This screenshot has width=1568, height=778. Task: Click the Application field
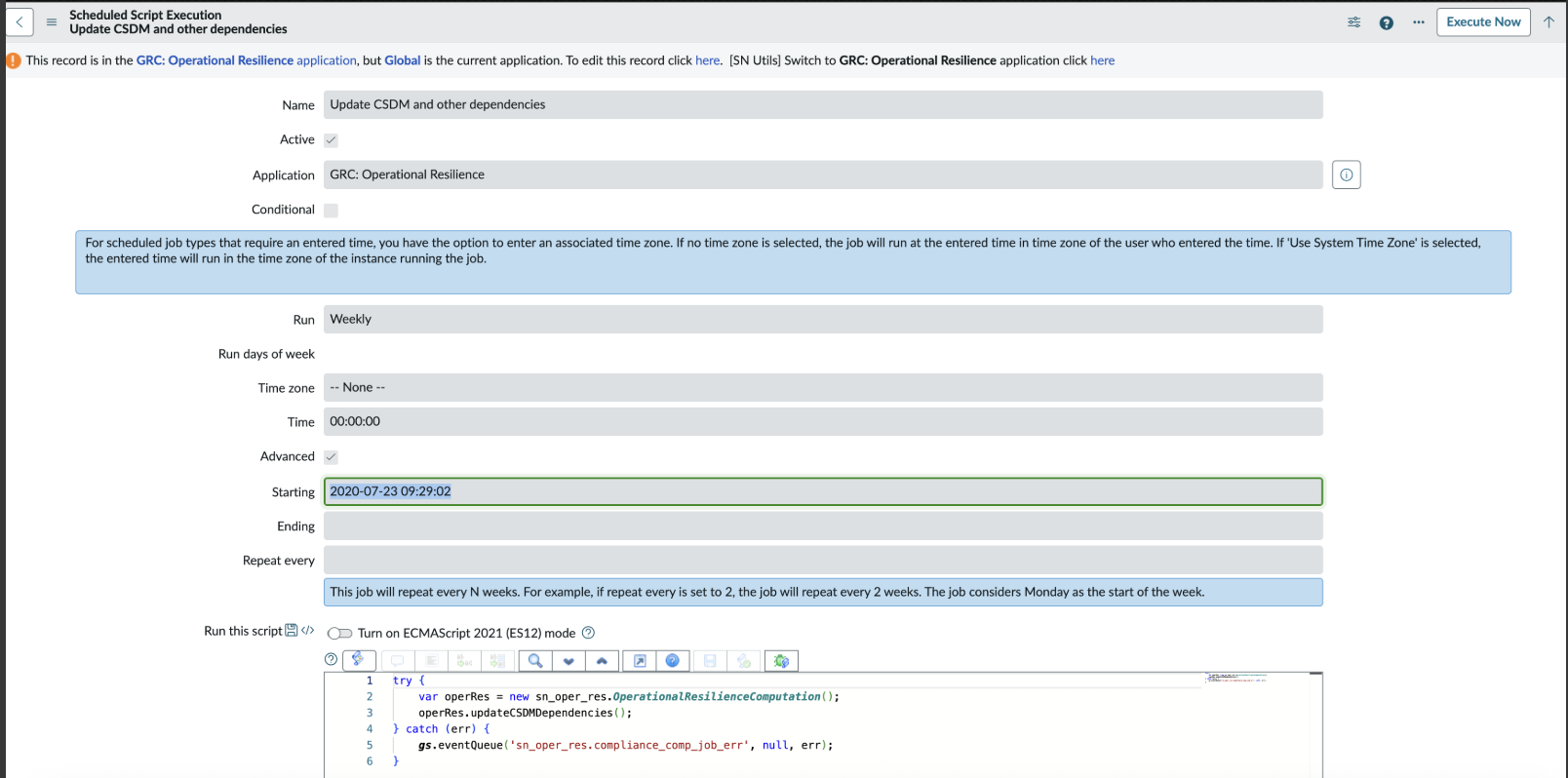823,175
